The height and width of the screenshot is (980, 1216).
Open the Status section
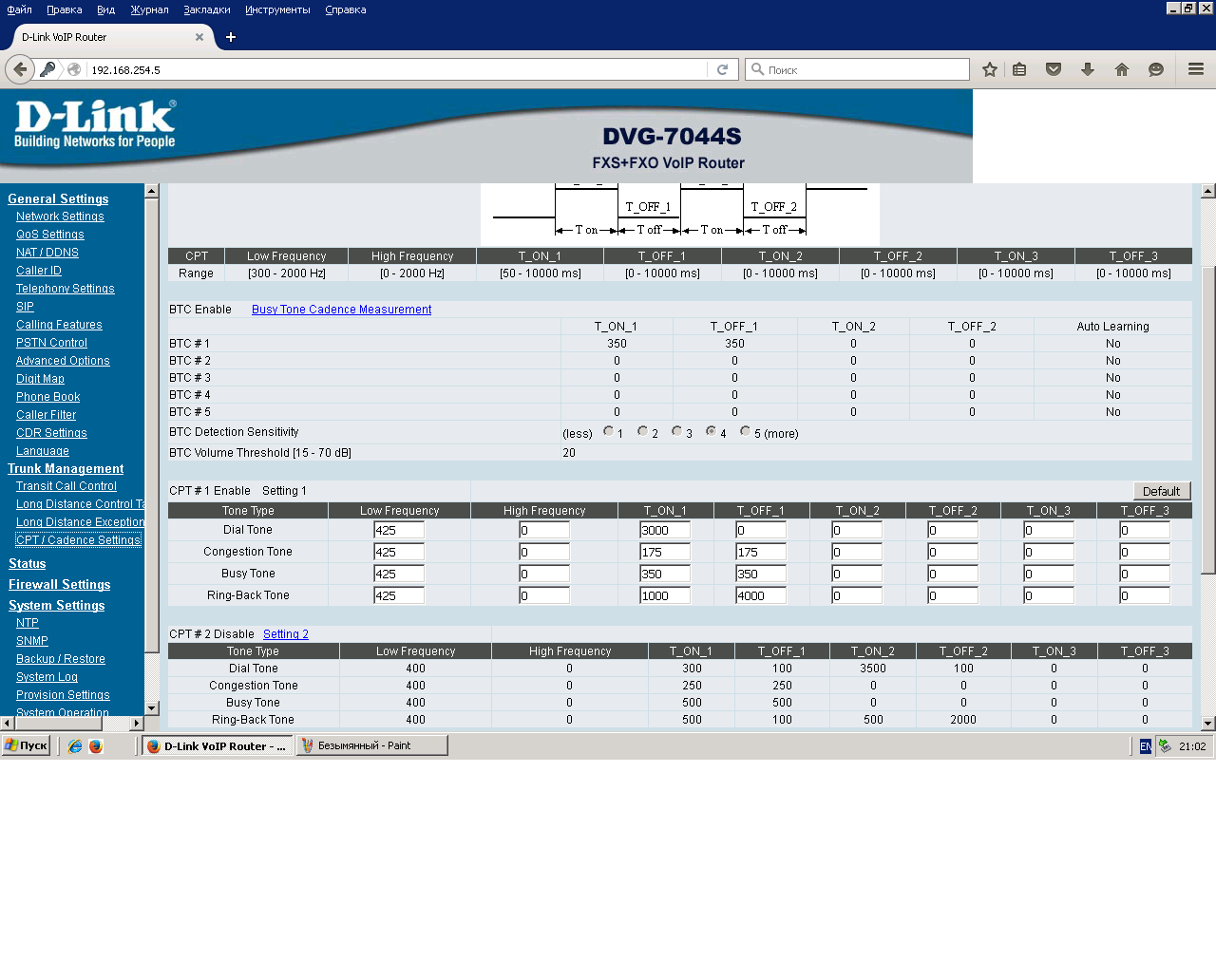[28, 564]
